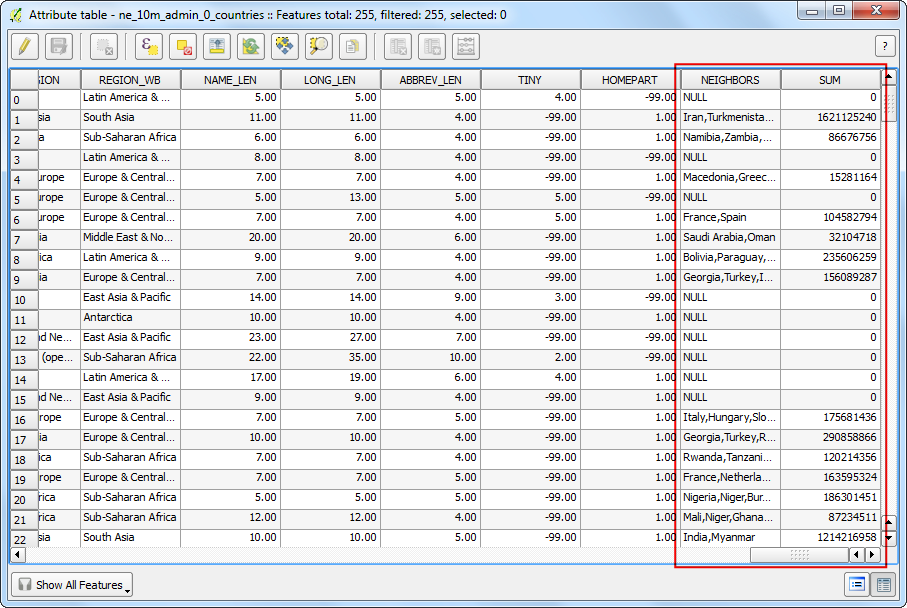Move selection to top of table
Viewport: 907px width, 608px height.
click(217, 46)
